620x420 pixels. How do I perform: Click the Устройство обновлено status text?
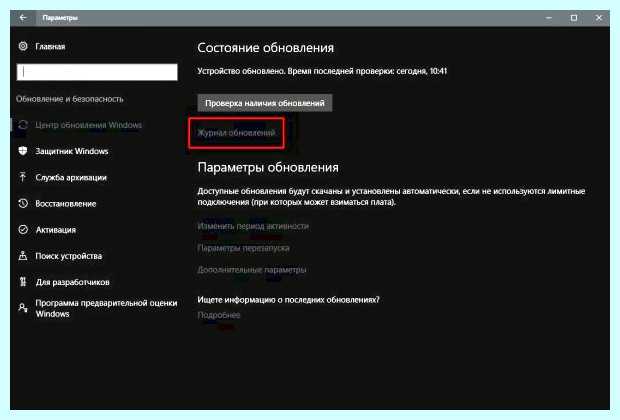pyautogui.click(x=322, y=71)
